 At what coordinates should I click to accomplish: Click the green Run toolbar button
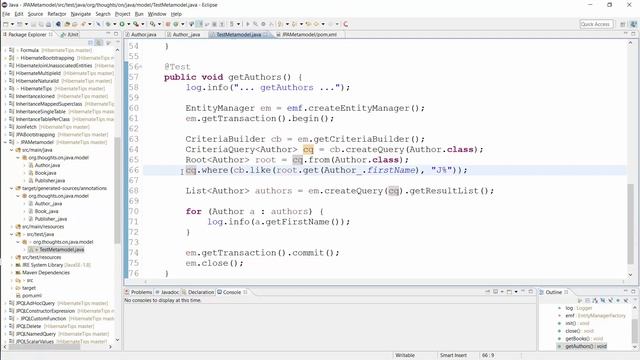[122, 24]
